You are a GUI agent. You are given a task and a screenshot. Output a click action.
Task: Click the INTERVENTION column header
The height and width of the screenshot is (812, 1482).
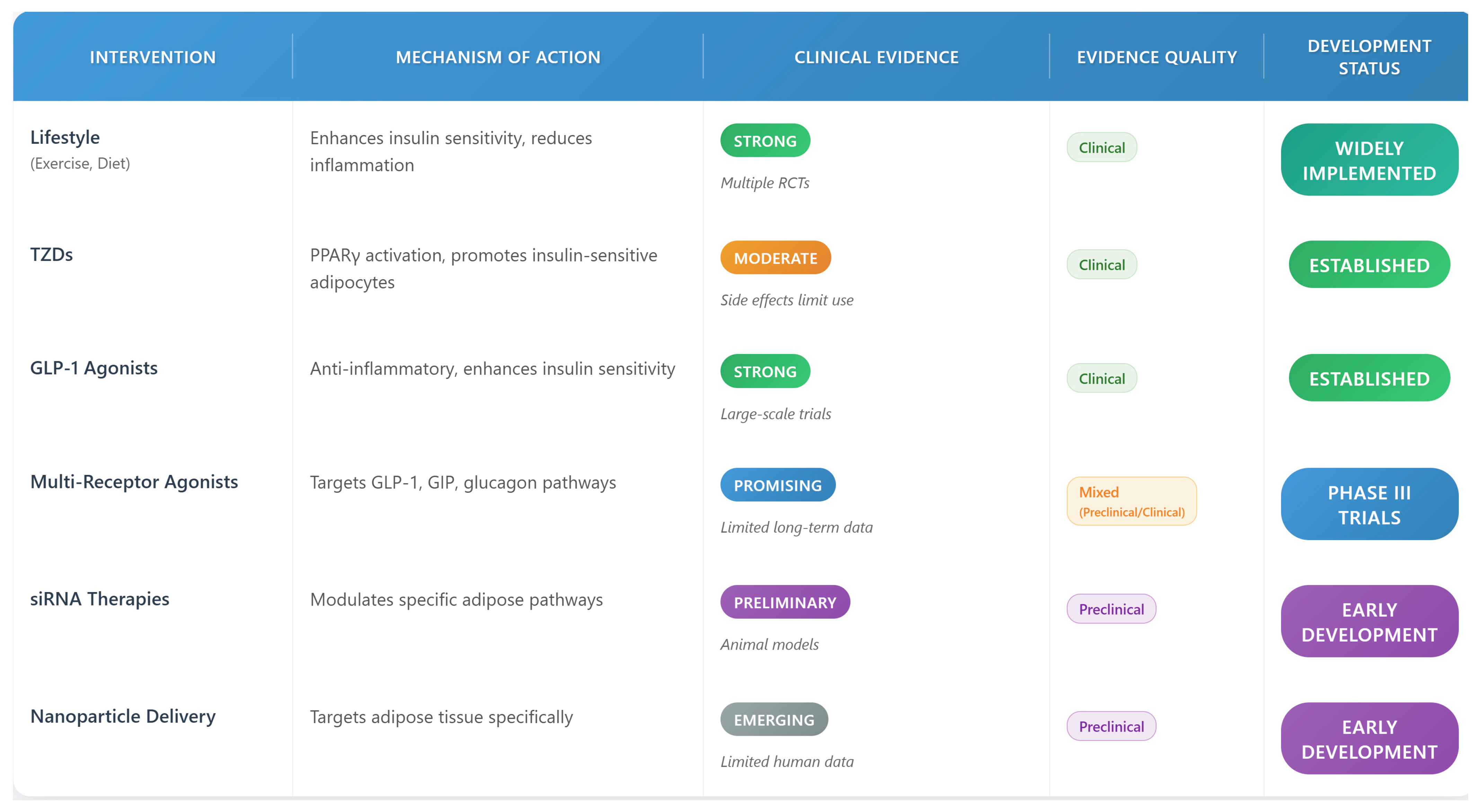coord(152,57)
